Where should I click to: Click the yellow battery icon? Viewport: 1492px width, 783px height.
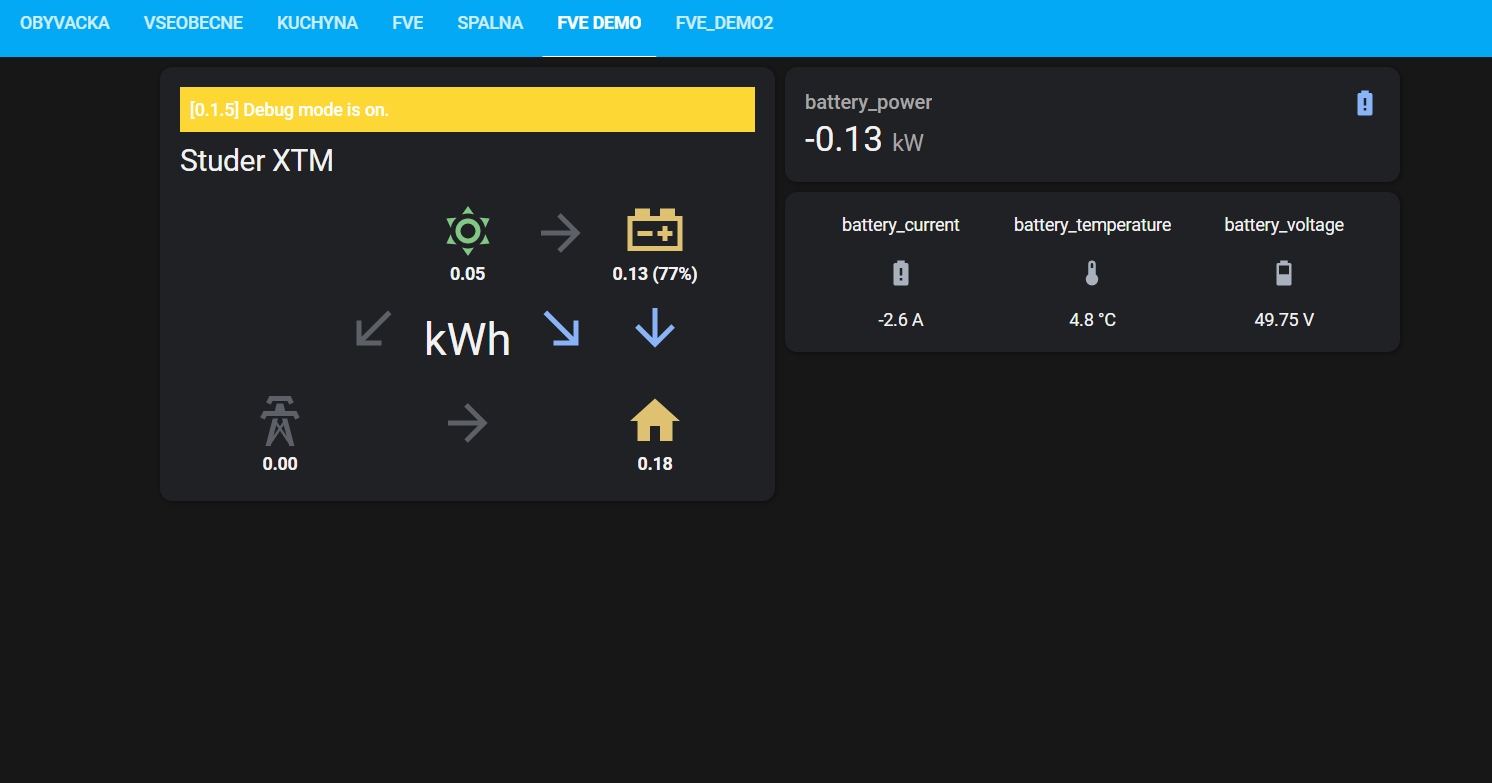654,230
